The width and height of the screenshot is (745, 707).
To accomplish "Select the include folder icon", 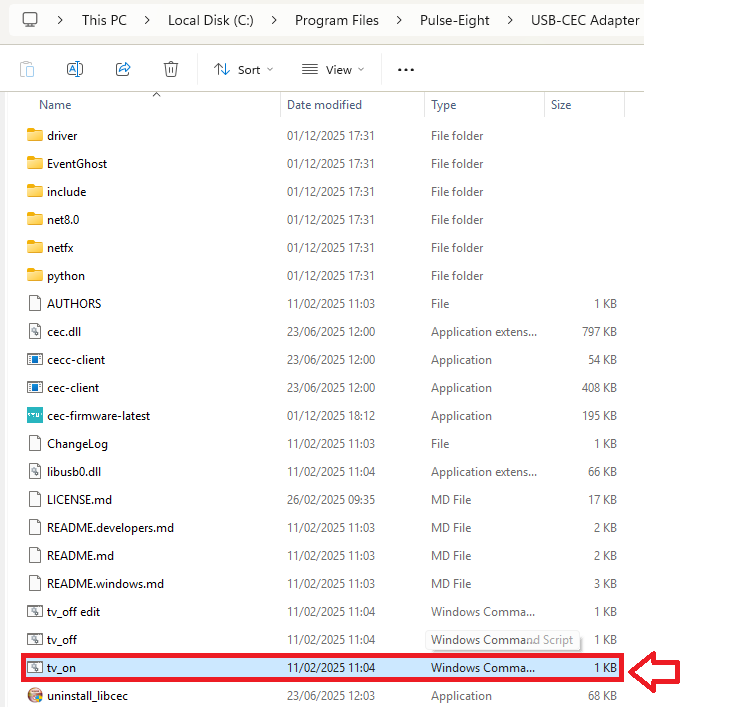I will click(x=35, y=191).
